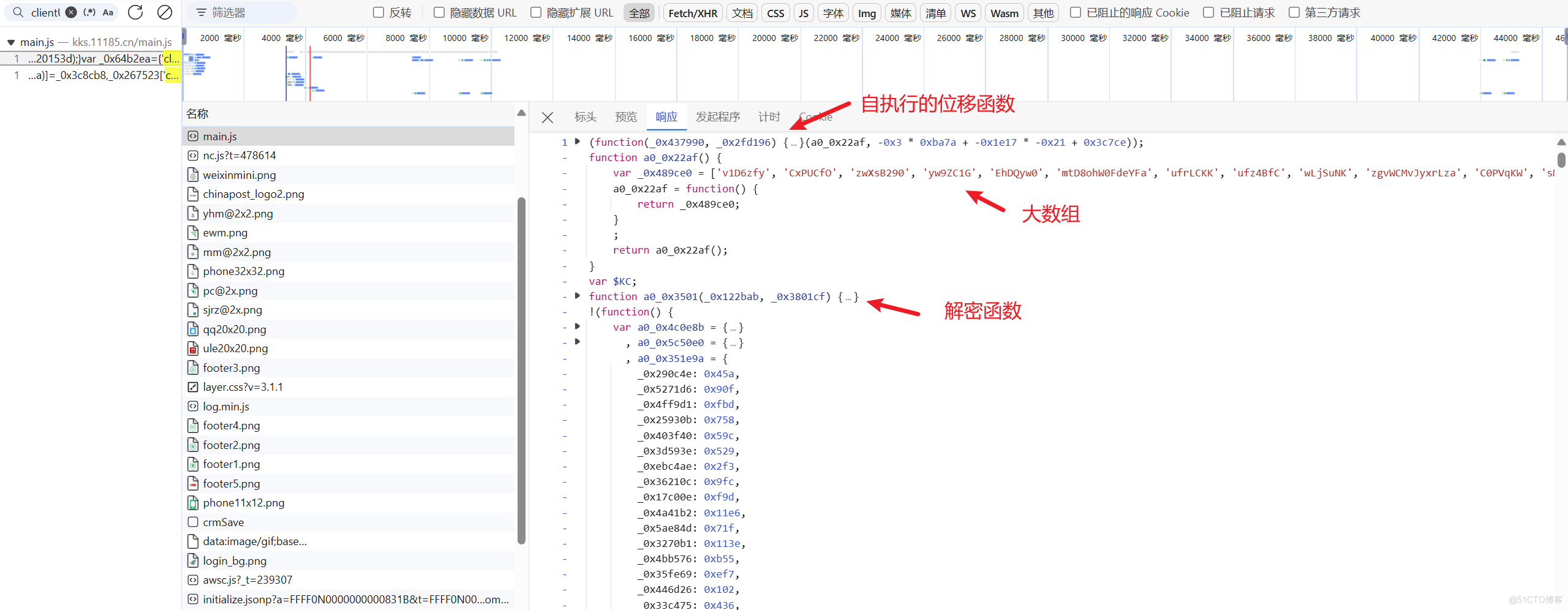
Task: Click the request list vertical scrollbar
Action: (x=521, y=371)
